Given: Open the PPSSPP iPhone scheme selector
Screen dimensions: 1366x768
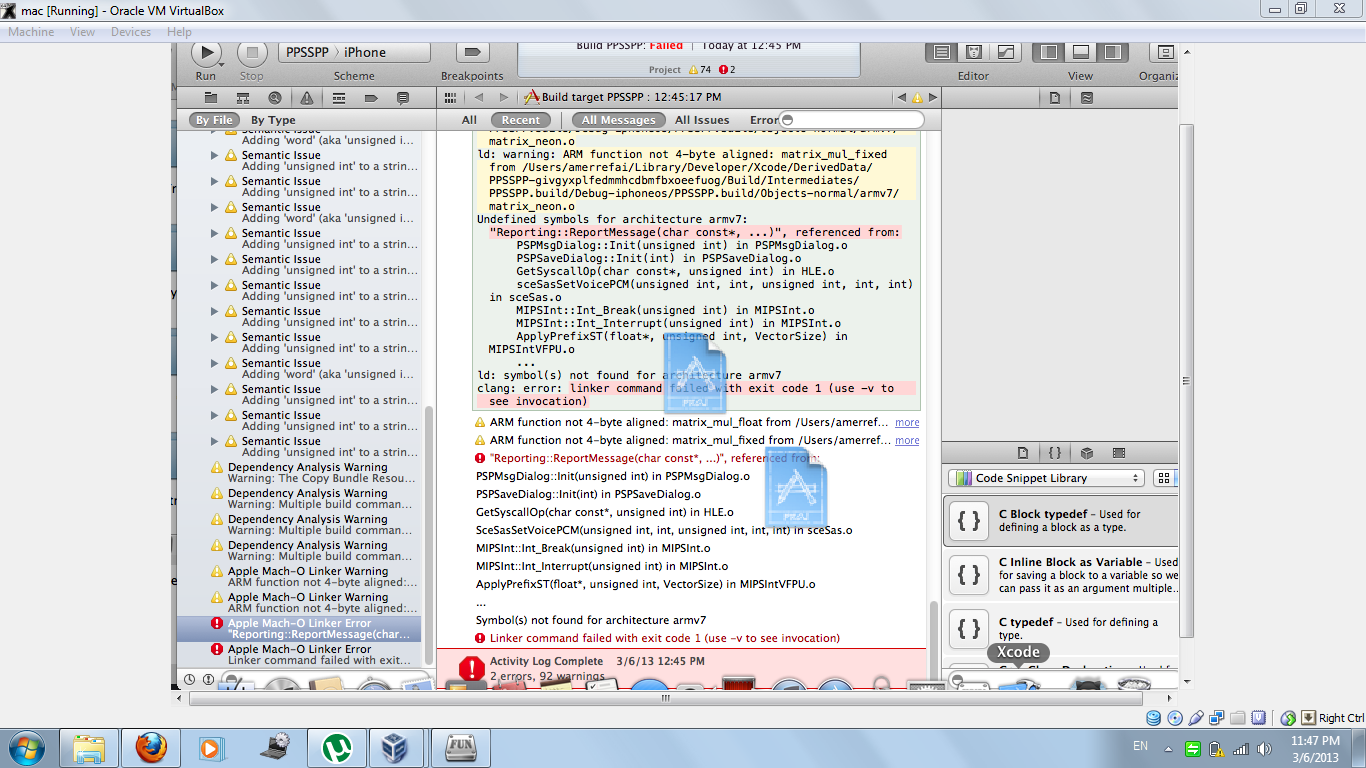Looking at the screenshot, I should coord(356,52).
